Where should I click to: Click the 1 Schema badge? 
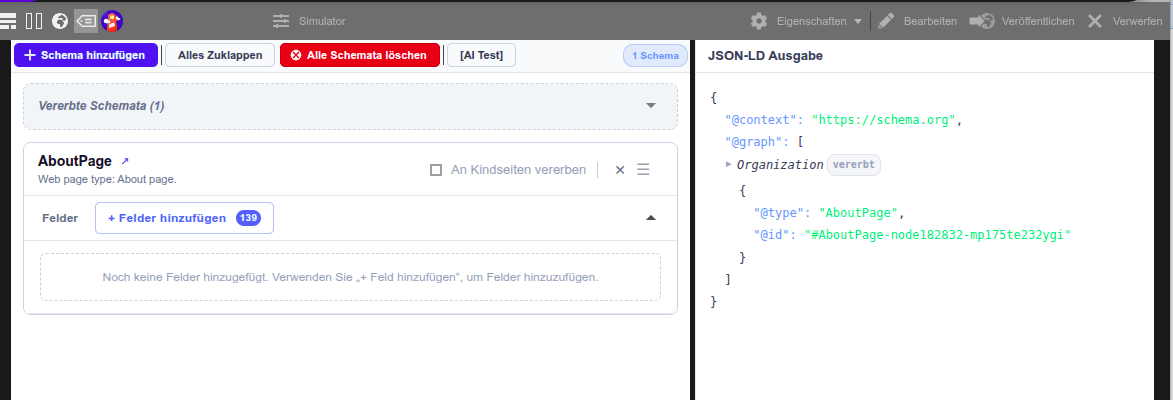[x=655, y=55]
